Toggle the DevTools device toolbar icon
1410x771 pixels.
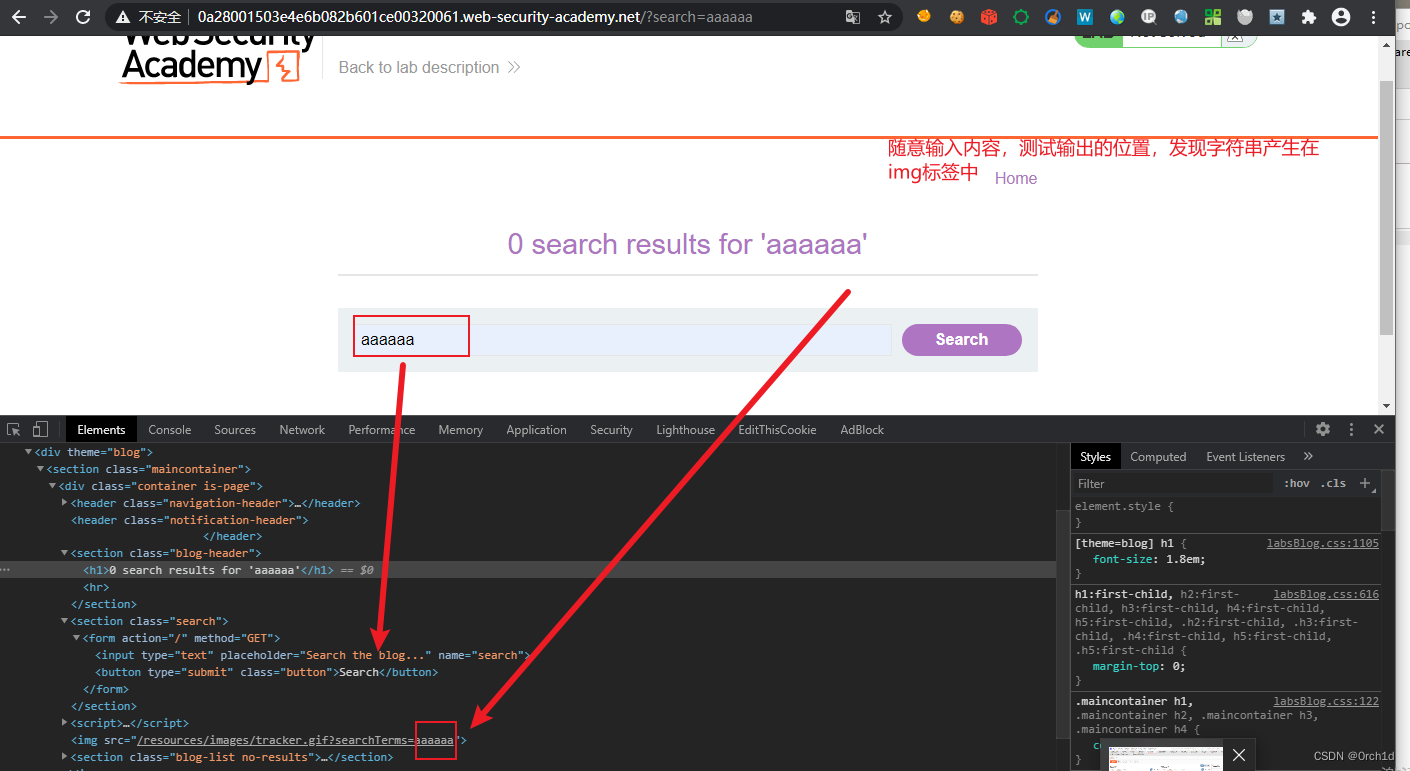pos(40,429)
